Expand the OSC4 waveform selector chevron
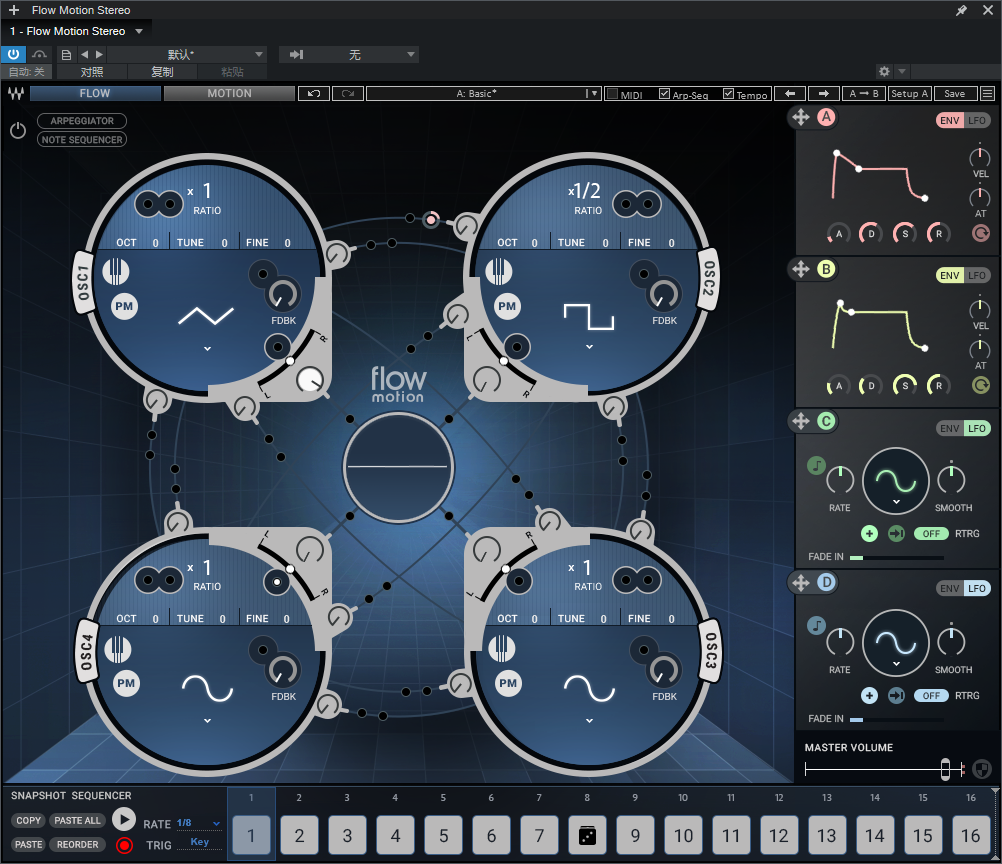Screen dimensions: 1002x864 coord(207,721)
